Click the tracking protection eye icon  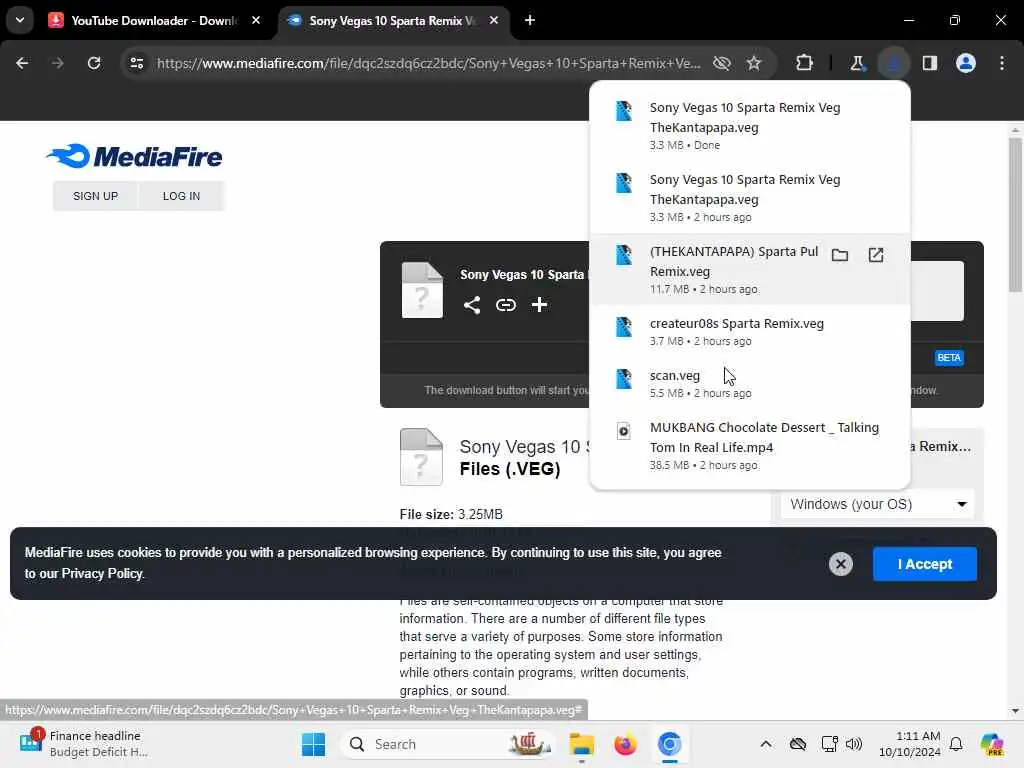[721, 63]
